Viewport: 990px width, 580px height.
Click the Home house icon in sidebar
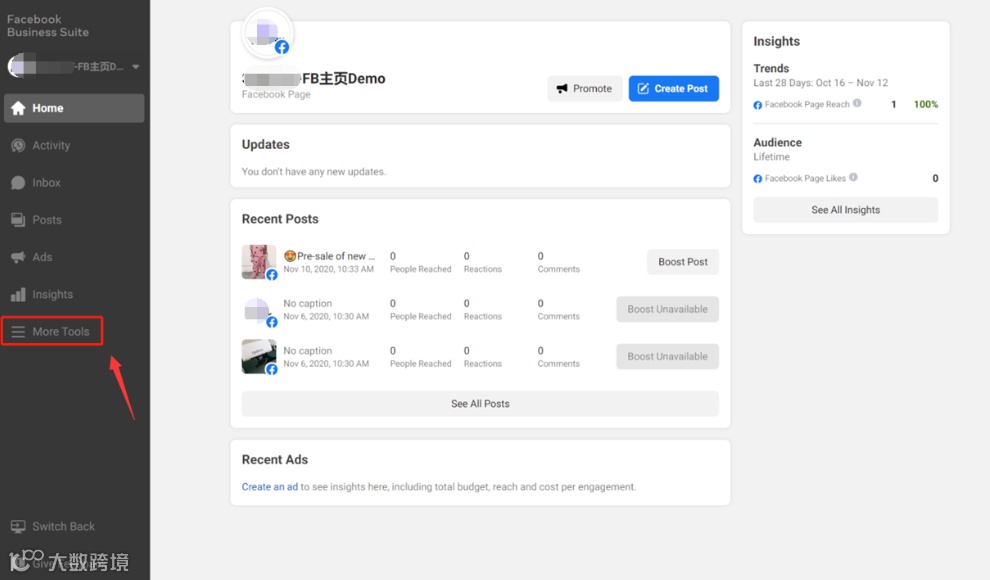coord(18,109)
